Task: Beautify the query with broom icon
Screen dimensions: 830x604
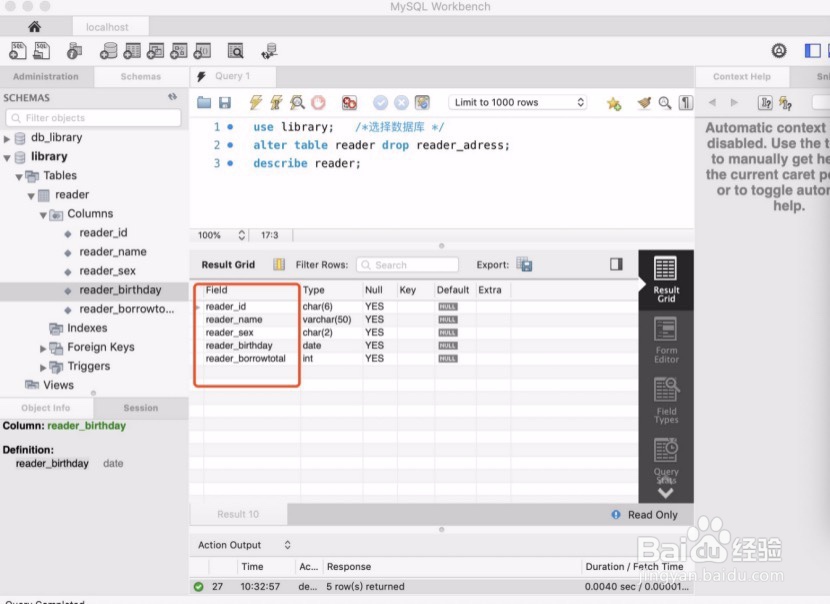Action: click(644, 103)
